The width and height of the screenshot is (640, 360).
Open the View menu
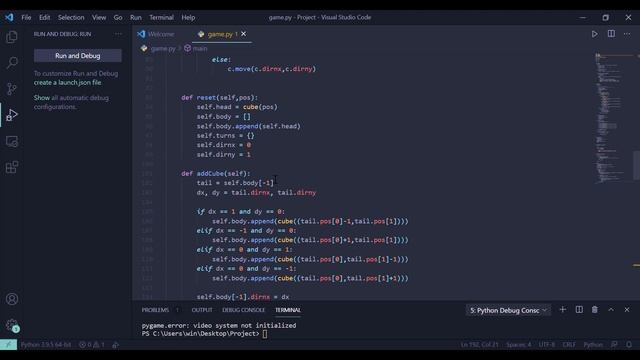click(x=99, y=18)
